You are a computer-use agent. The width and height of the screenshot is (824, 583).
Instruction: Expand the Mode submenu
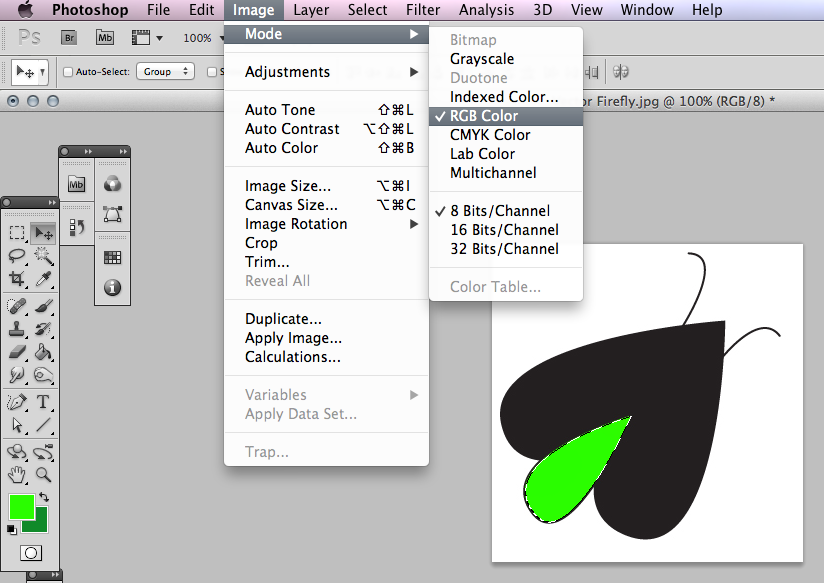[326, 34]
